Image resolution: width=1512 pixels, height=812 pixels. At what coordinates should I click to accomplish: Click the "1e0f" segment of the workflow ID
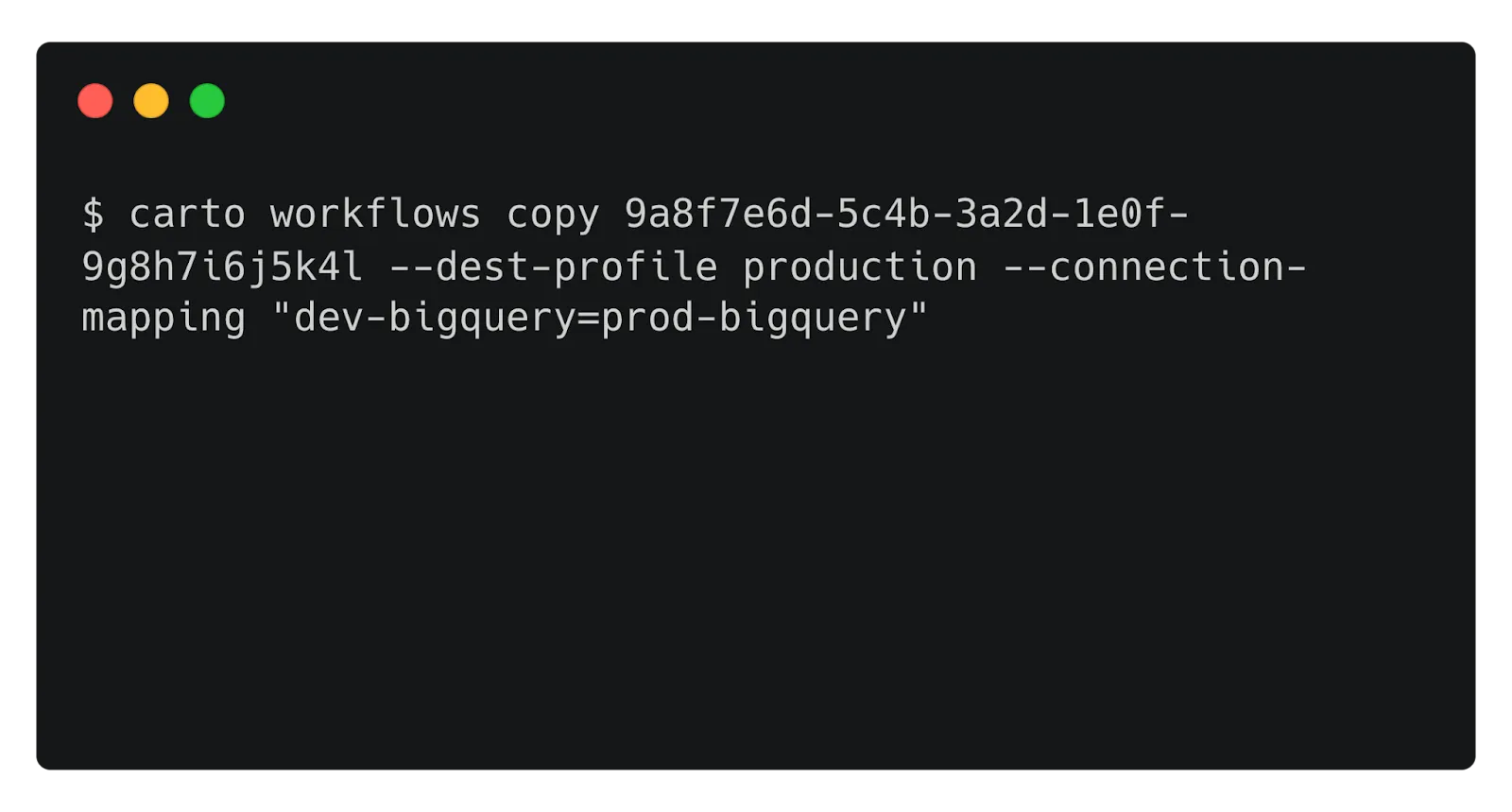(x=1120, y=215)
